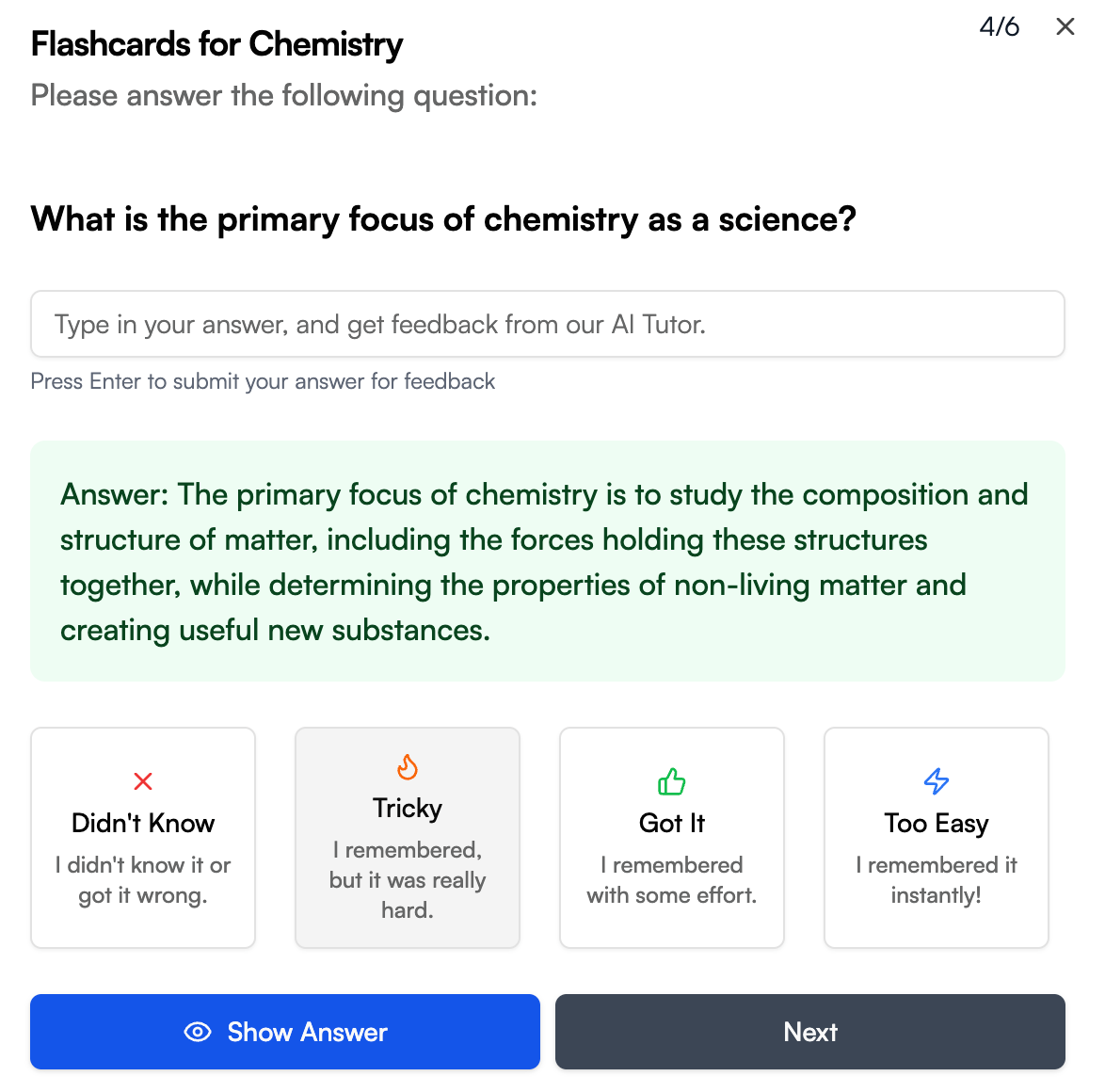This screenshot has height=1092, width=1105.
Task: Go to the next flashcard with Next
Action: point(809,1032)
